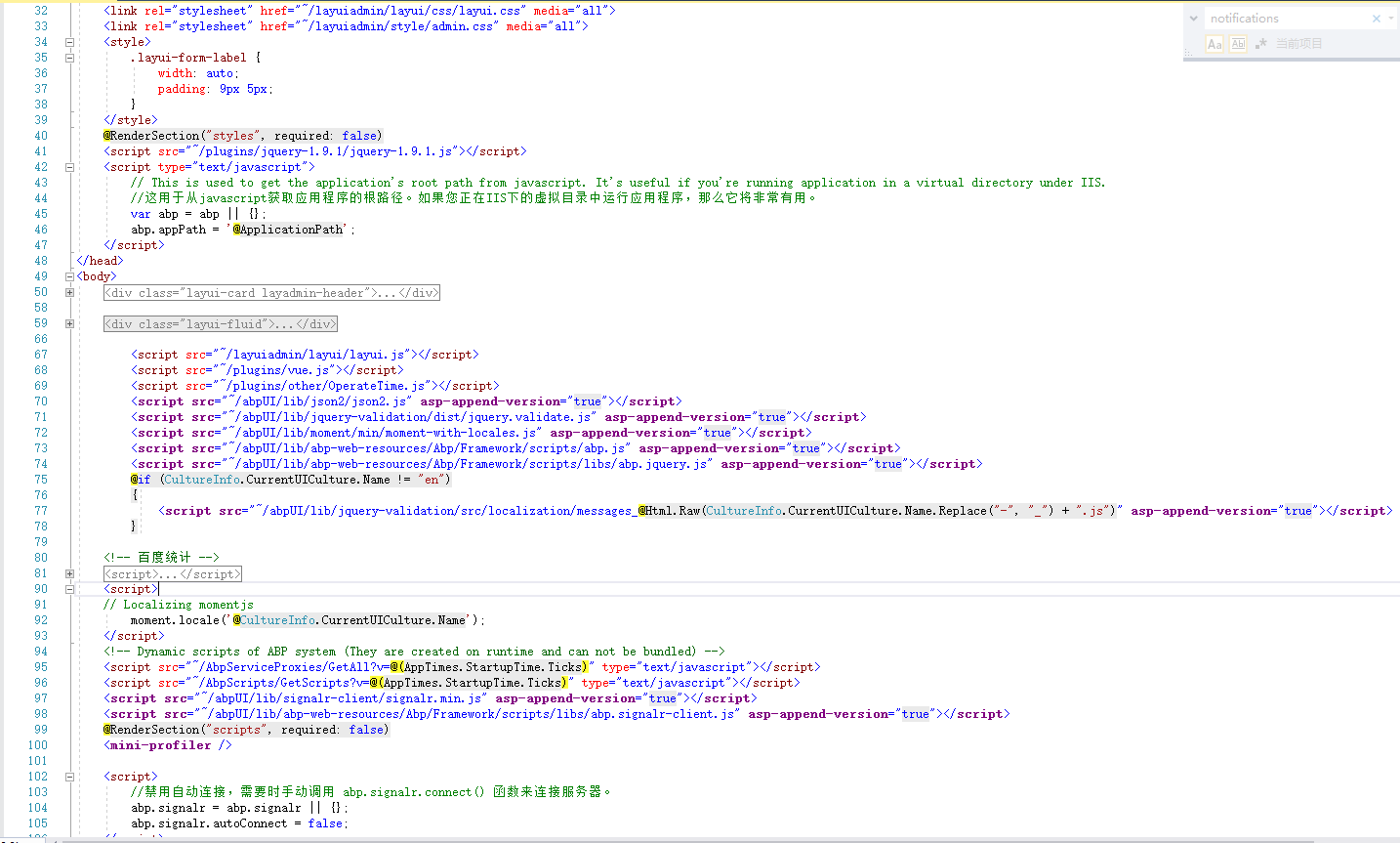The width and height of the screenshot is (1400, 843).
Task: Expand the collapsed script at line 81
Action: 69,573
